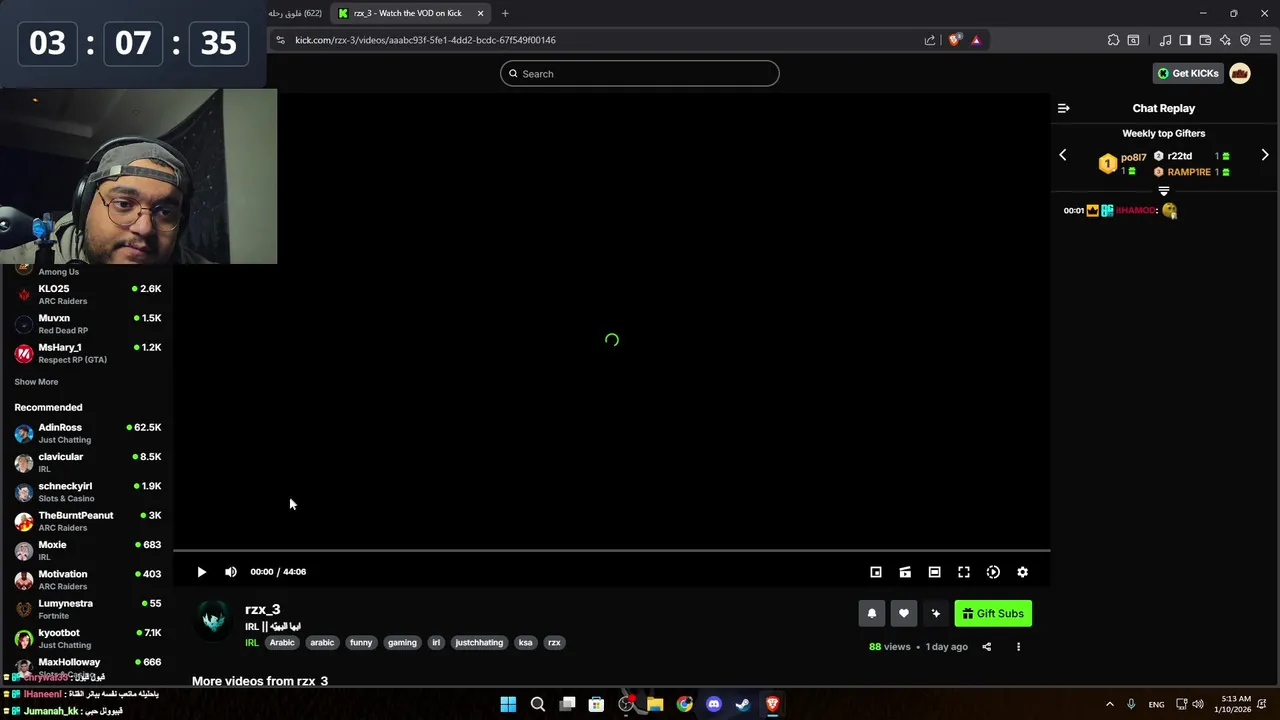This screenshot has width=1280, height=720.
Task: Open the video more options menu
Action: pos(1018,647)
